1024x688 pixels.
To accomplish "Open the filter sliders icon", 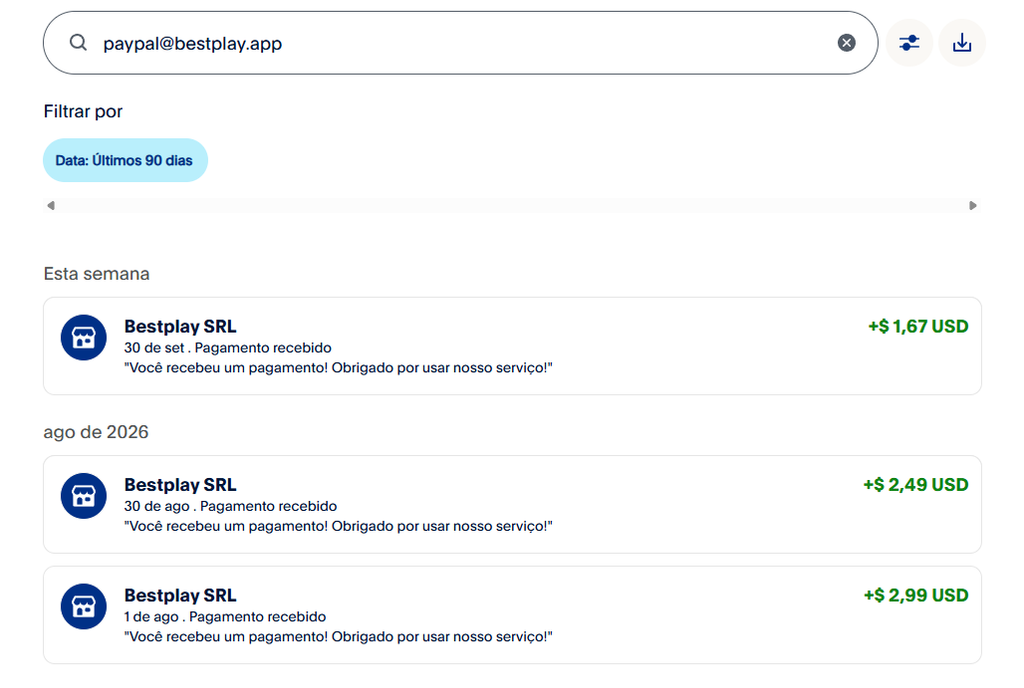I will coord(909,43).
